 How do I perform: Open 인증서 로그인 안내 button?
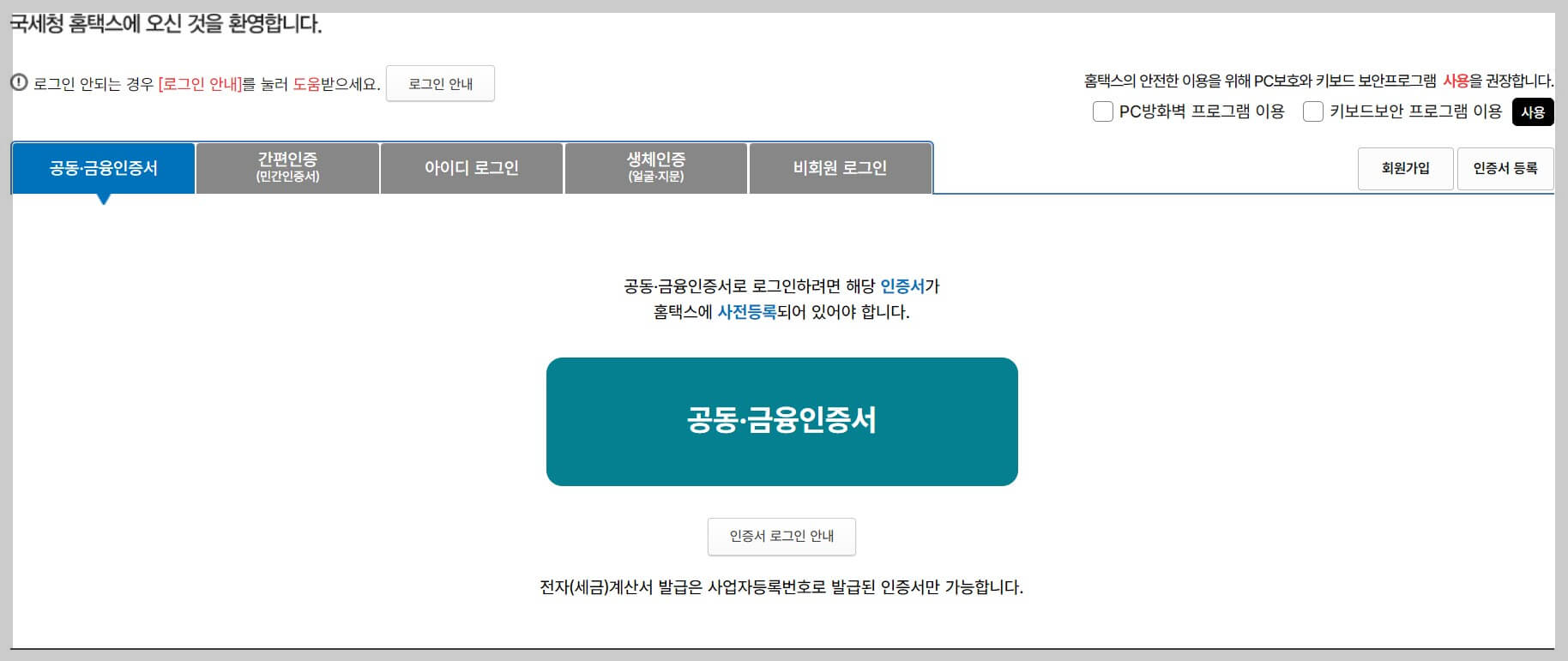tap(781, 536)
